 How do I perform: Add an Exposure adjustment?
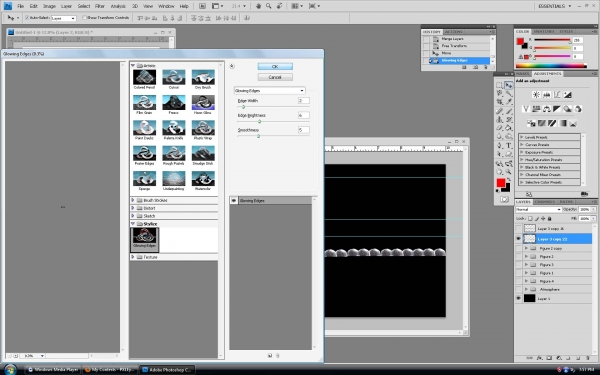[x=567, y=95]
